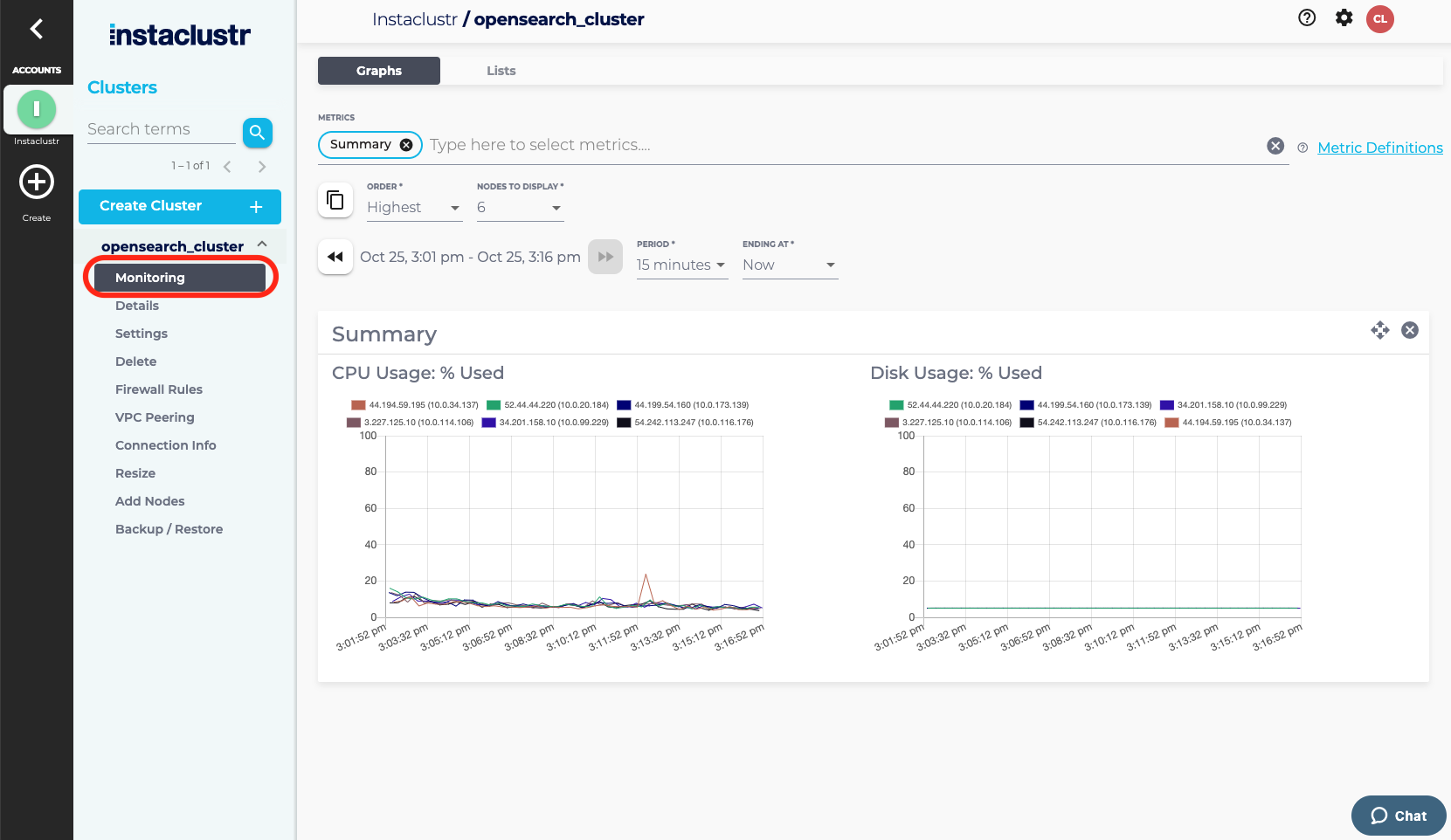
Task: Switch to the Lists tab
Action: pyautogui.click(x=501, y=71)
